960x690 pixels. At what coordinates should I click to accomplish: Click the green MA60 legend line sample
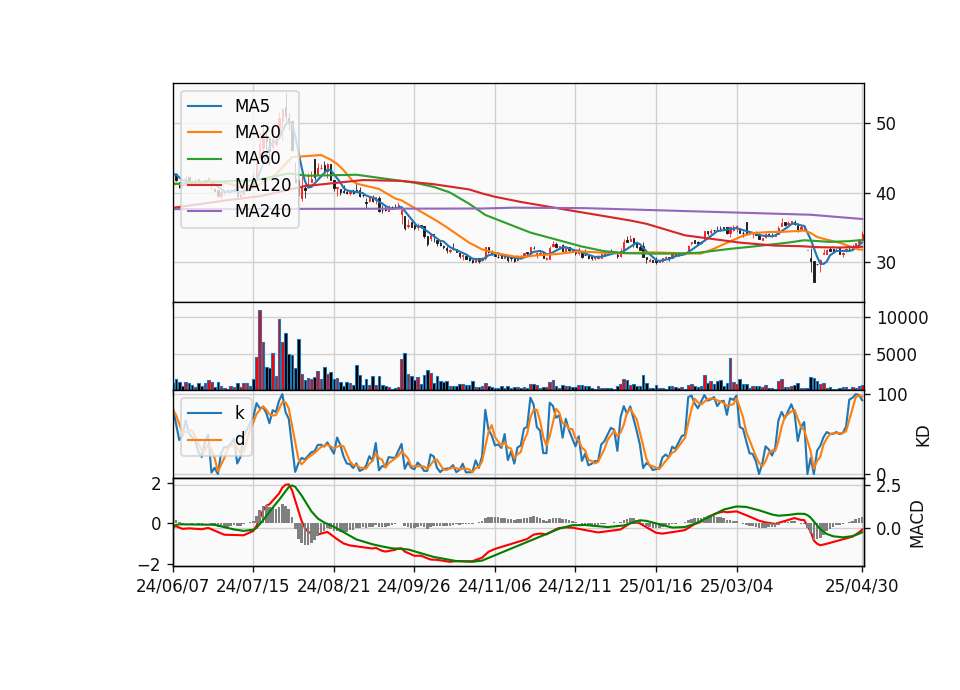[x=204, y=159]
